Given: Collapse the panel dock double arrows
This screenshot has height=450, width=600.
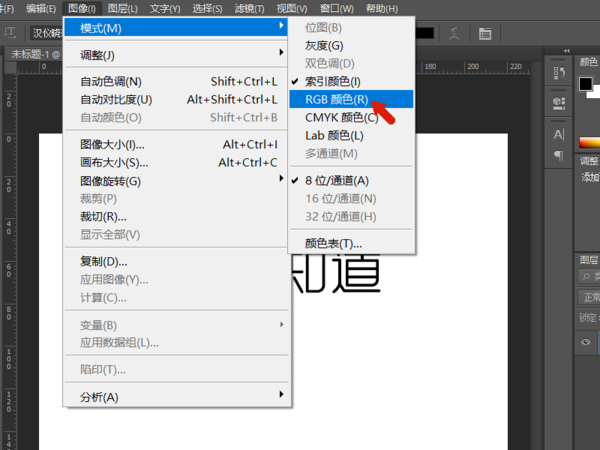Looking at the screenshot, I should tap(567, 51).
